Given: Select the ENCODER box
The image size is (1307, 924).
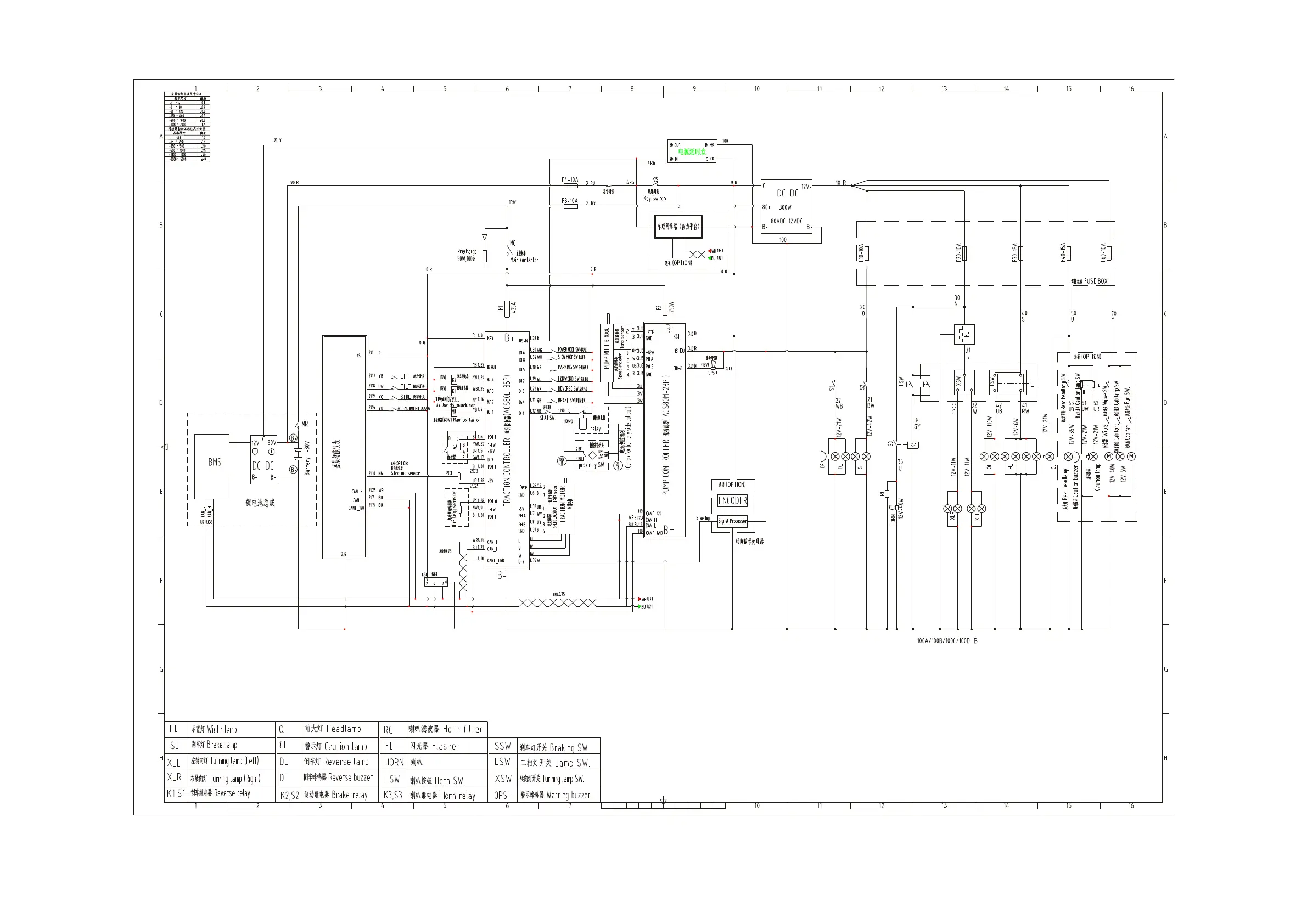Looking at the screenshot, I should click(732, 501).
